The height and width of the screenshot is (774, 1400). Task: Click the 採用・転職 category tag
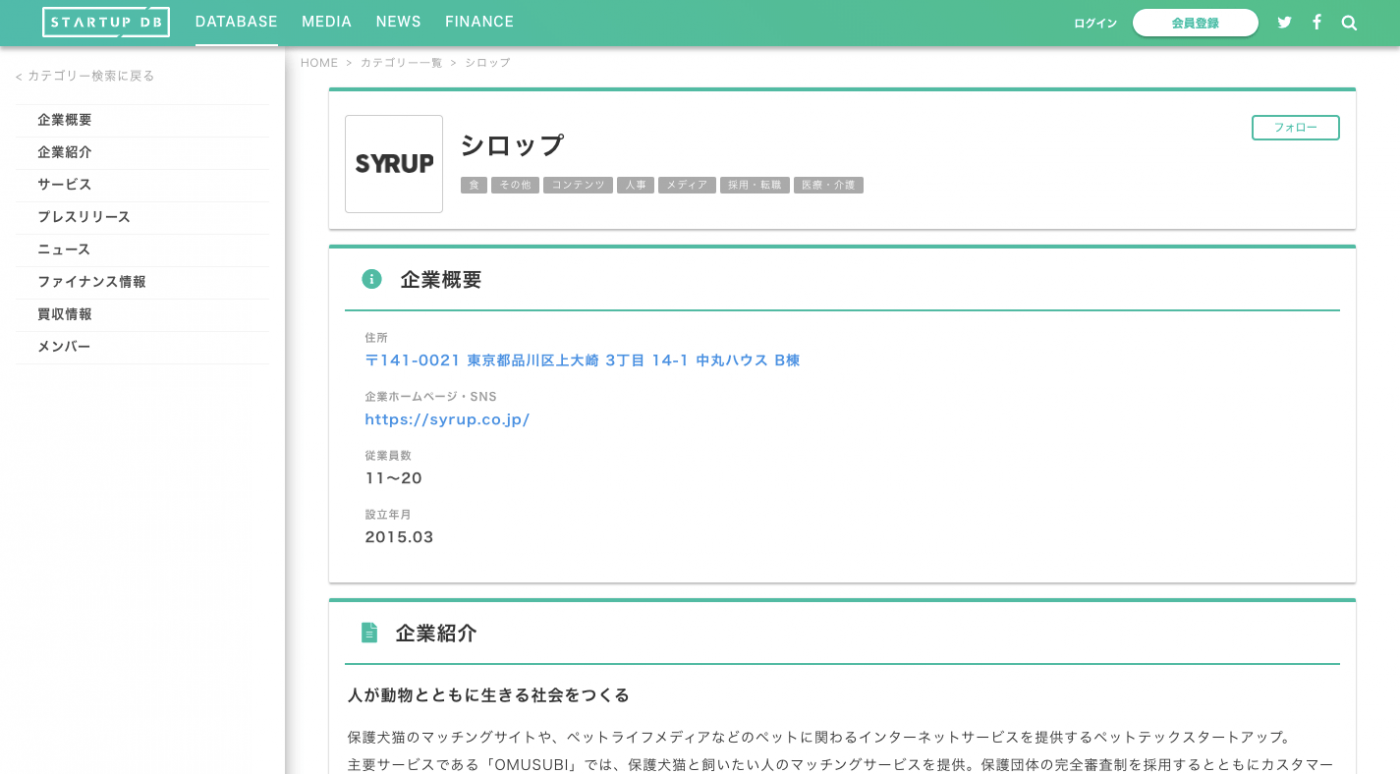pos(755,185)
